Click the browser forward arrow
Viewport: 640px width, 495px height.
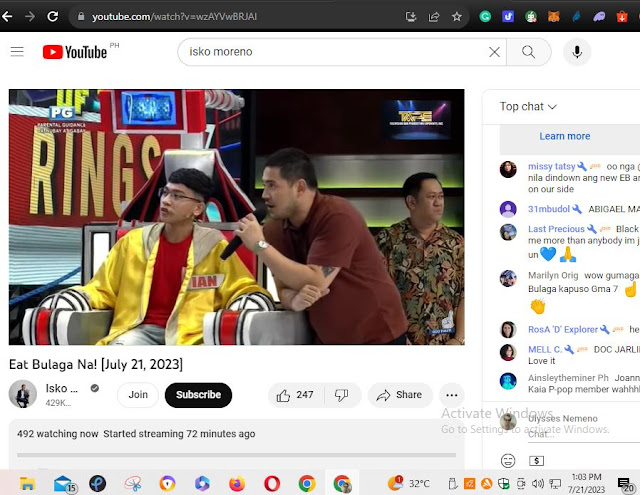click(29, 17)
